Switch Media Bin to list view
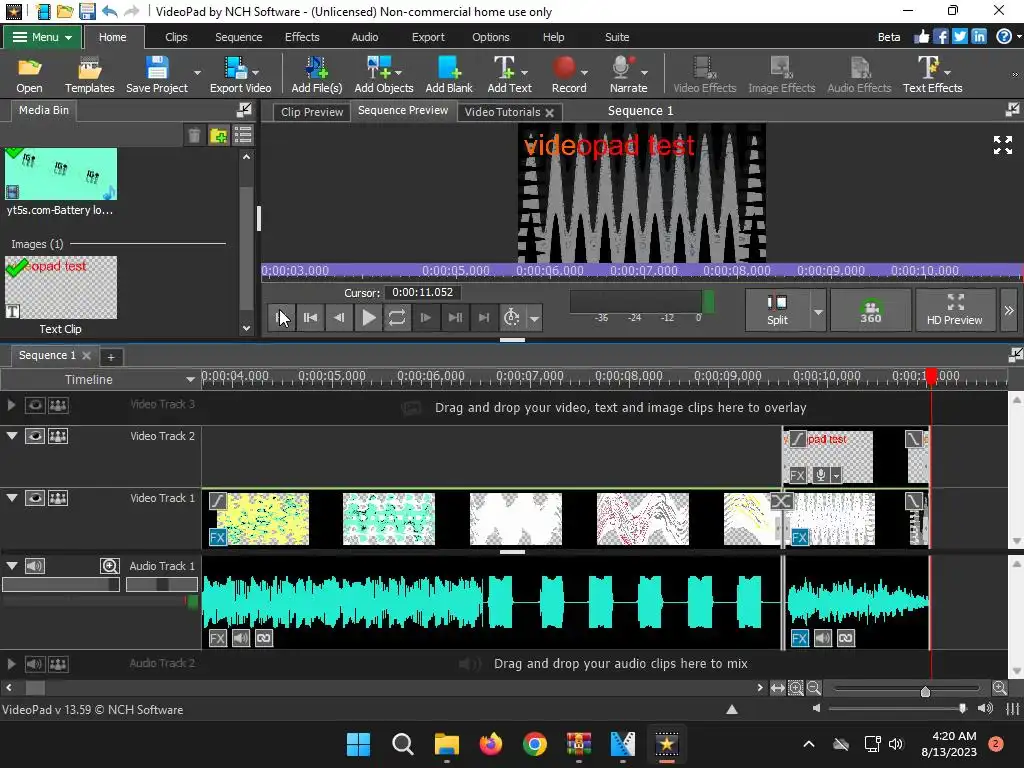 (x=243, y=136)
